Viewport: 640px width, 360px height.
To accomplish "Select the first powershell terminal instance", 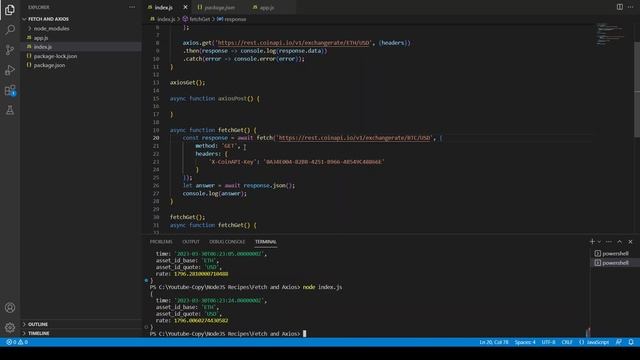I will (611, 253).
